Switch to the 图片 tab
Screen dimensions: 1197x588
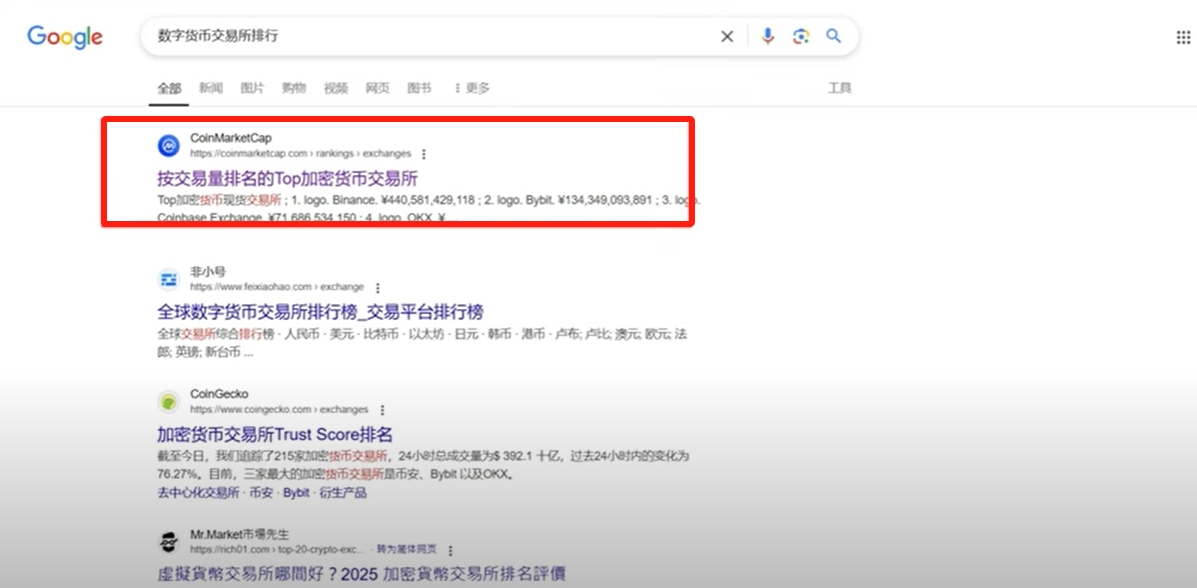[252, 89]
